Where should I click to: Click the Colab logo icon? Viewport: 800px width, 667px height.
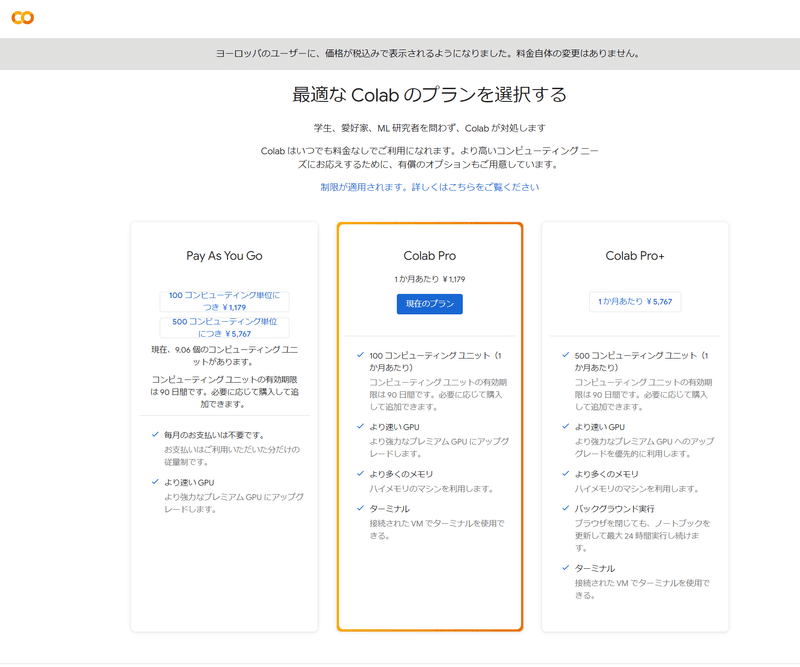[23, 18]
